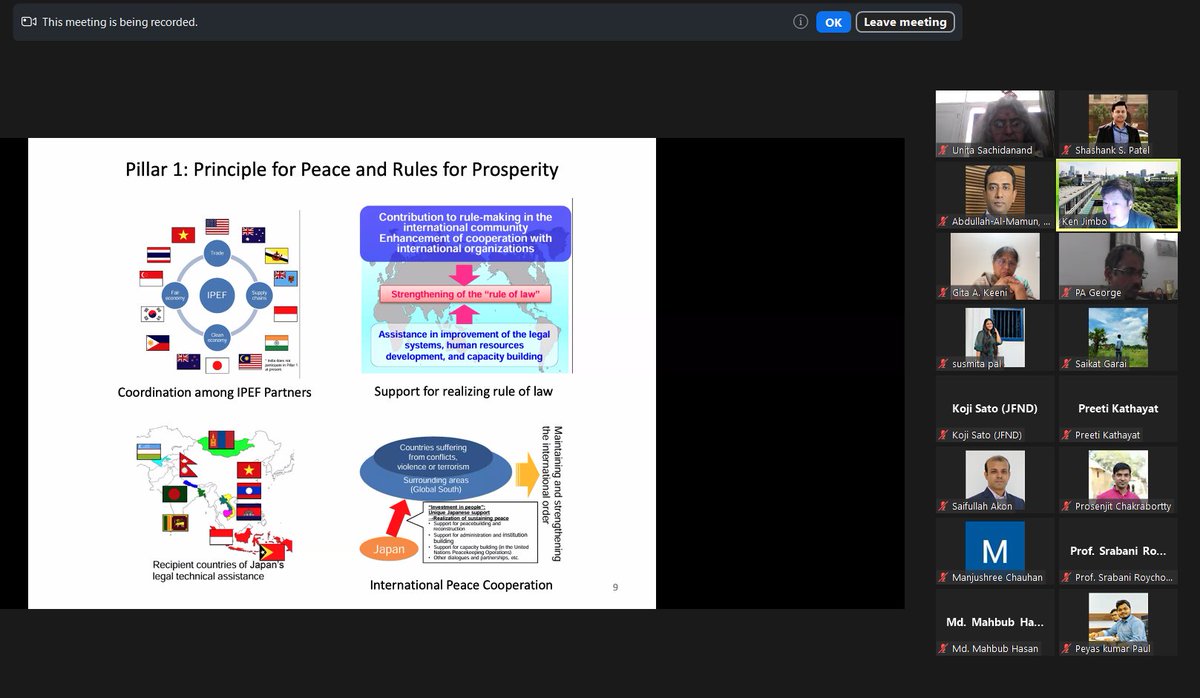Click slide page number 9
Image resolution: width=1200 pixels, height=698 pixels.
pos(615,587)
